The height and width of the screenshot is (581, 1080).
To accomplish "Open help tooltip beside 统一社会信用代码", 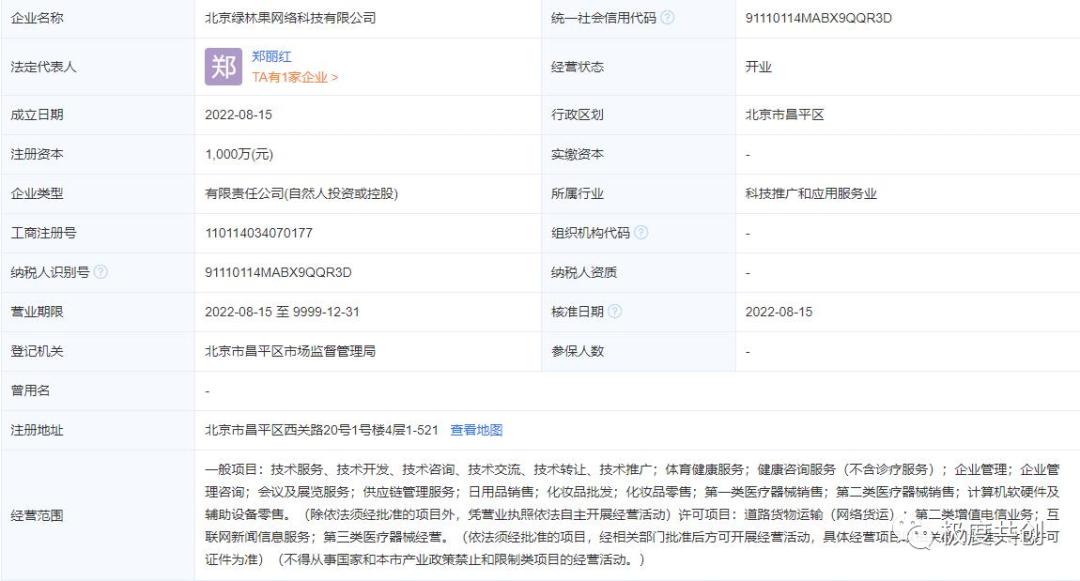I will point(666,16).
